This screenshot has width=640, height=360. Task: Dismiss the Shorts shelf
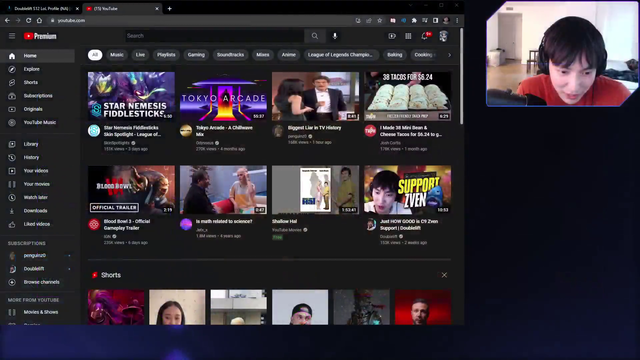click(x=444, y=275)
